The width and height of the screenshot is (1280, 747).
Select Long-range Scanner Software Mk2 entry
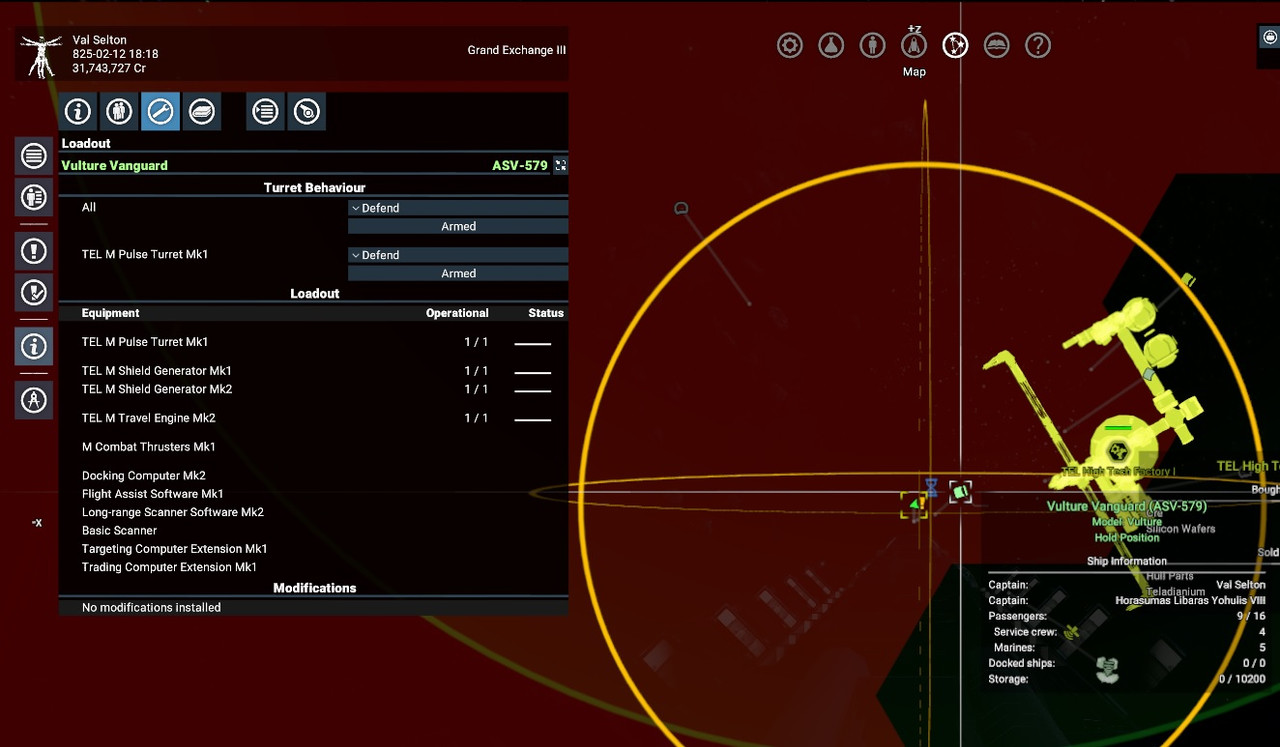(313, 512)
